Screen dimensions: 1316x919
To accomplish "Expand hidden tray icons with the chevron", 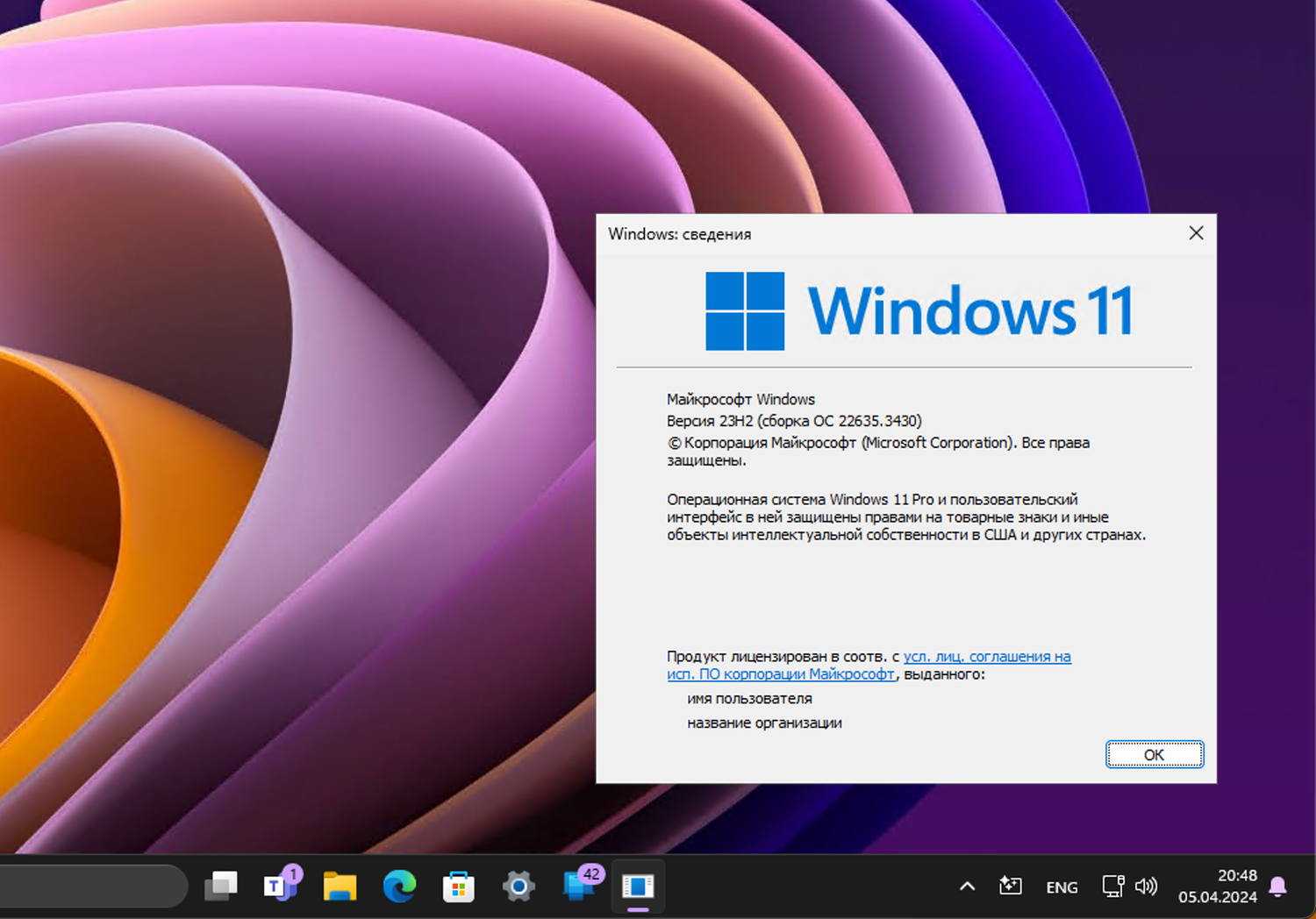I will [x=967, y=887].
